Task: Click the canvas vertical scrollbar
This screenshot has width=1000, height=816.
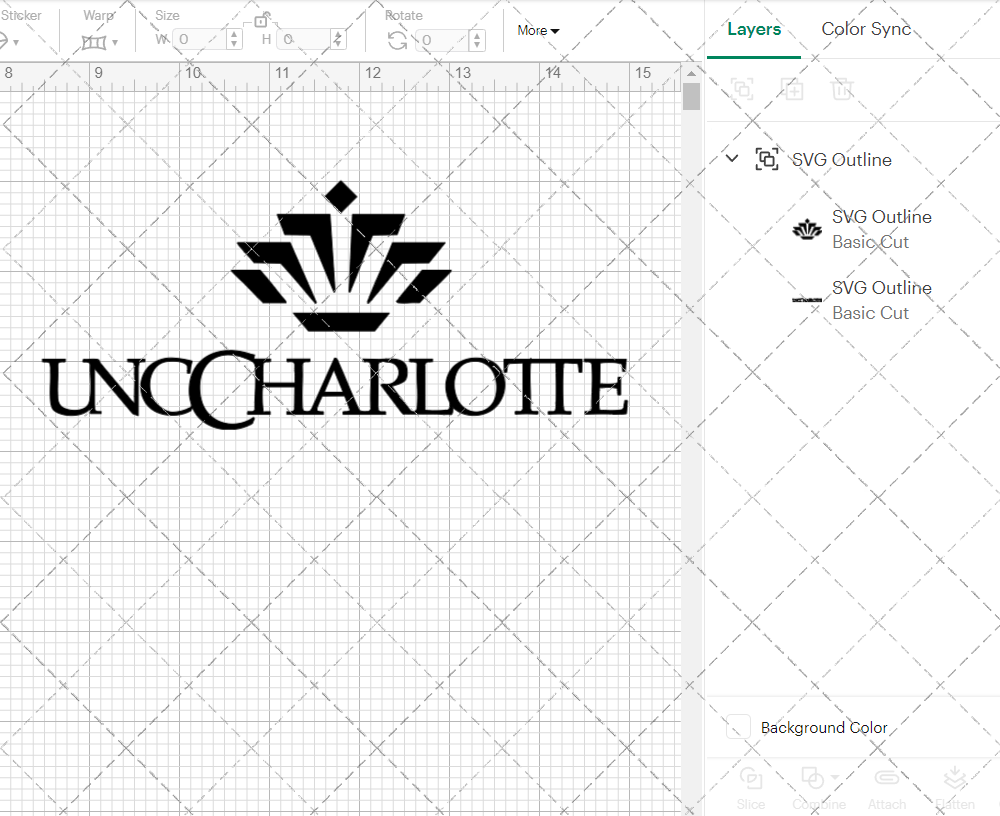Action: pyautogui.click(x=691, y=96)
